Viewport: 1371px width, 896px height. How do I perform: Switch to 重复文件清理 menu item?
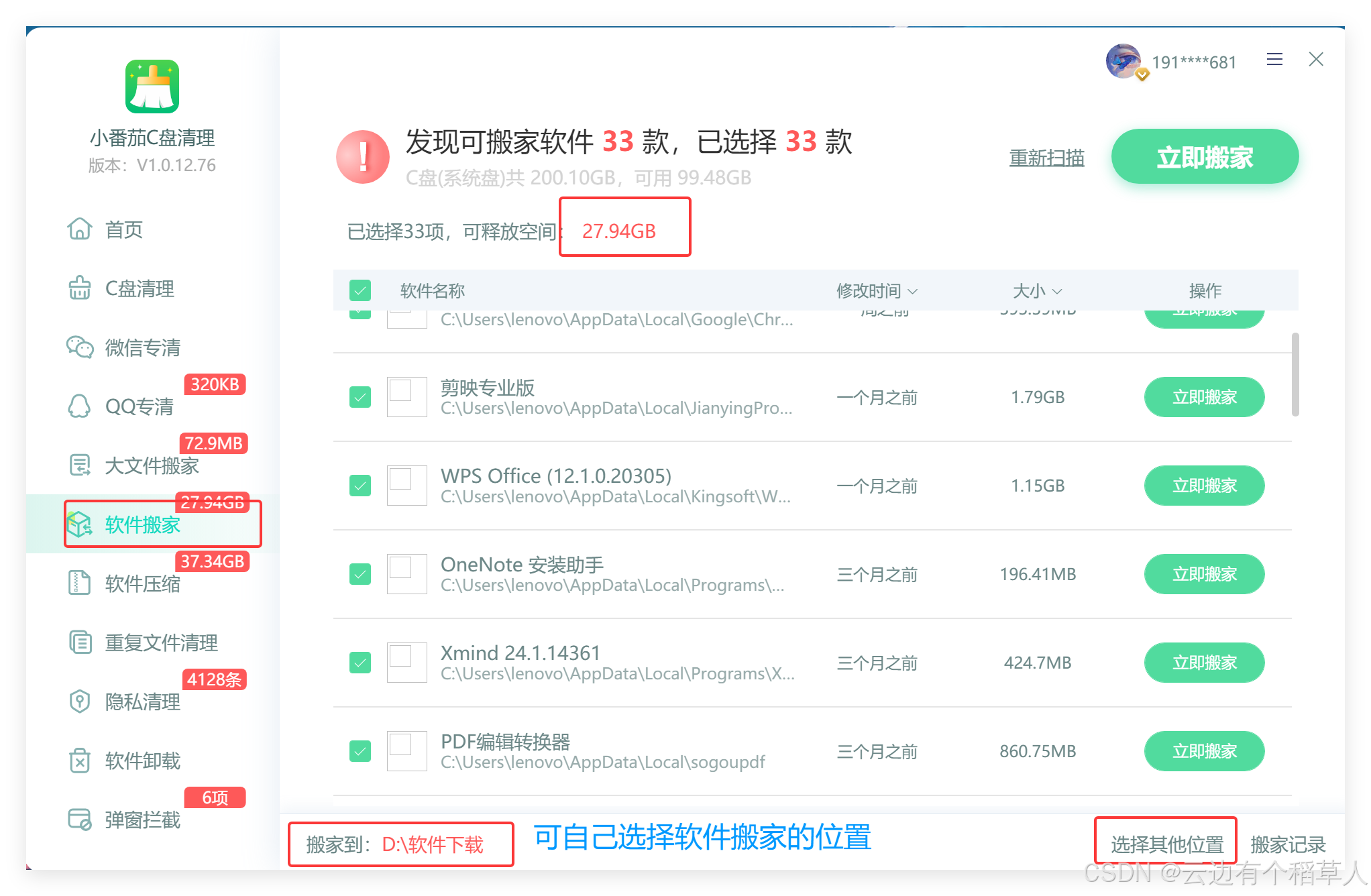[161, 642]
